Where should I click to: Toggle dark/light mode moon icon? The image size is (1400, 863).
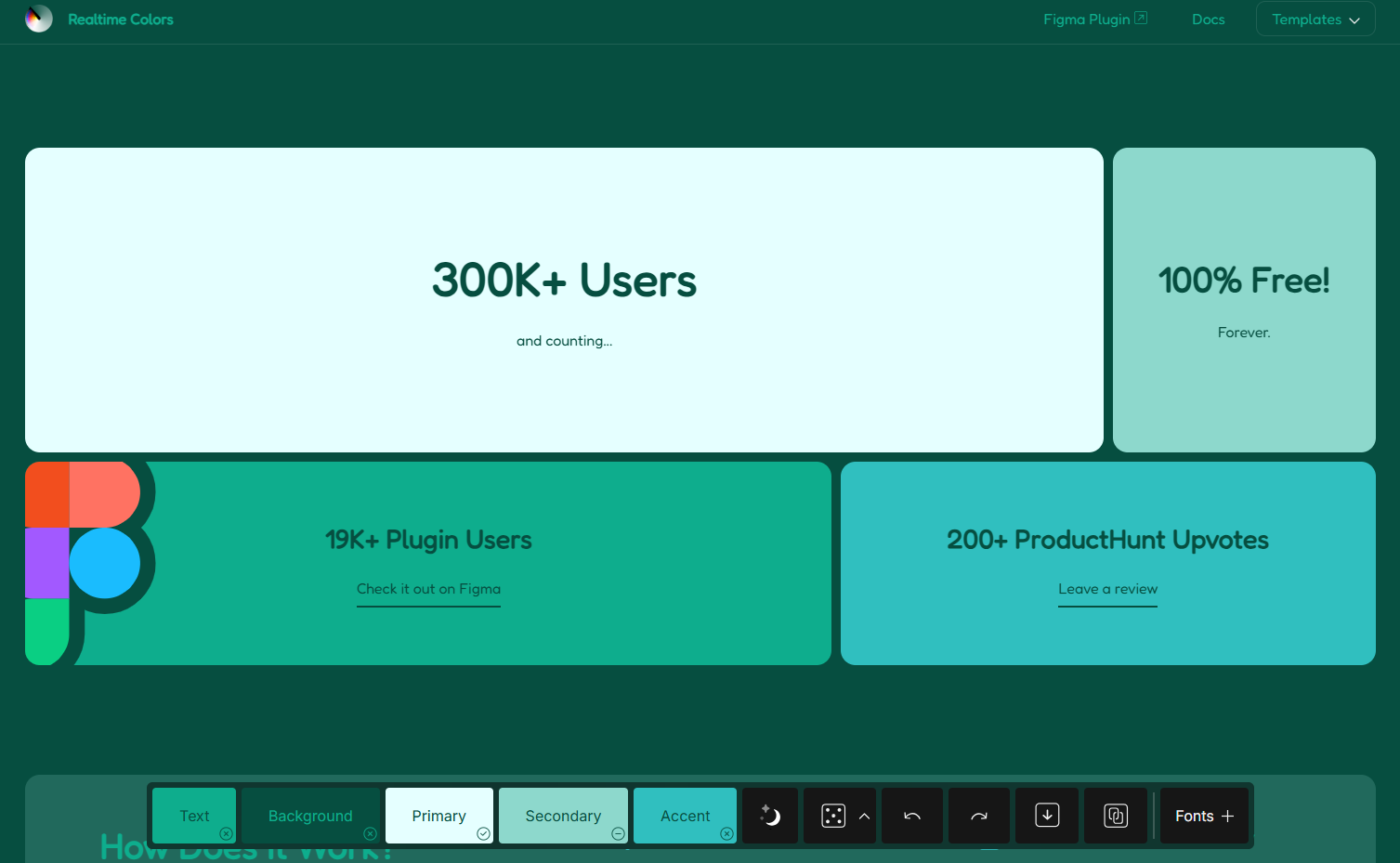click(x=770, y=816)
